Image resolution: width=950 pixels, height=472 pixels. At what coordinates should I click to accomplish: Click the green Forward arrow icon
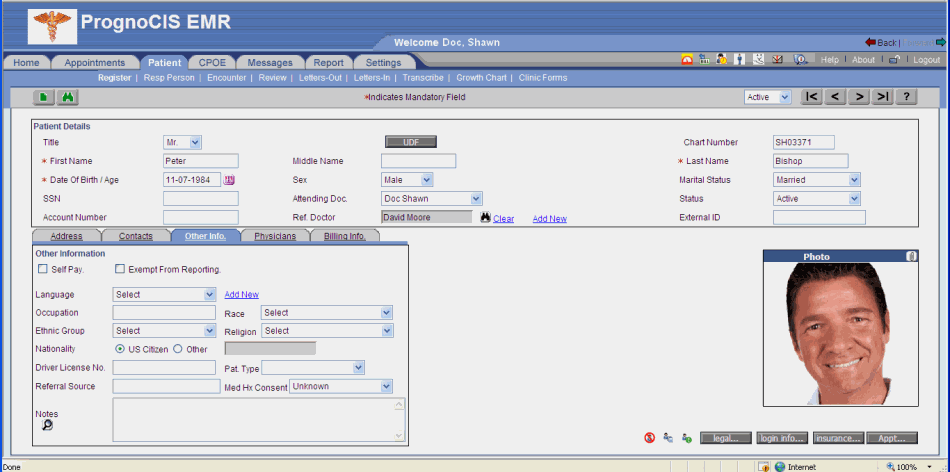[x=940, y=42]
